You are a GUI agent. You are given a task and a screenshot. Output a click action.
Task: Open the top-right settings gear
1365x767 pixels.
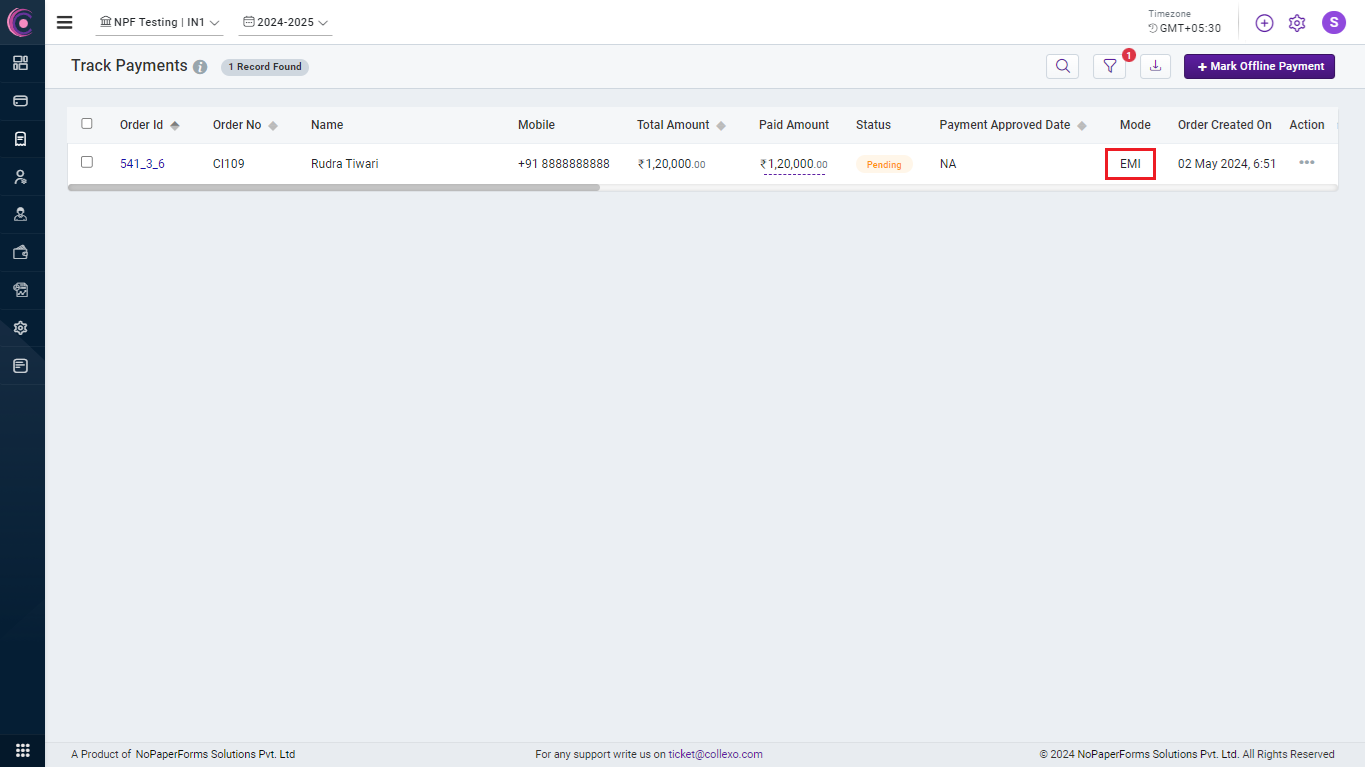click(1297, 23)
